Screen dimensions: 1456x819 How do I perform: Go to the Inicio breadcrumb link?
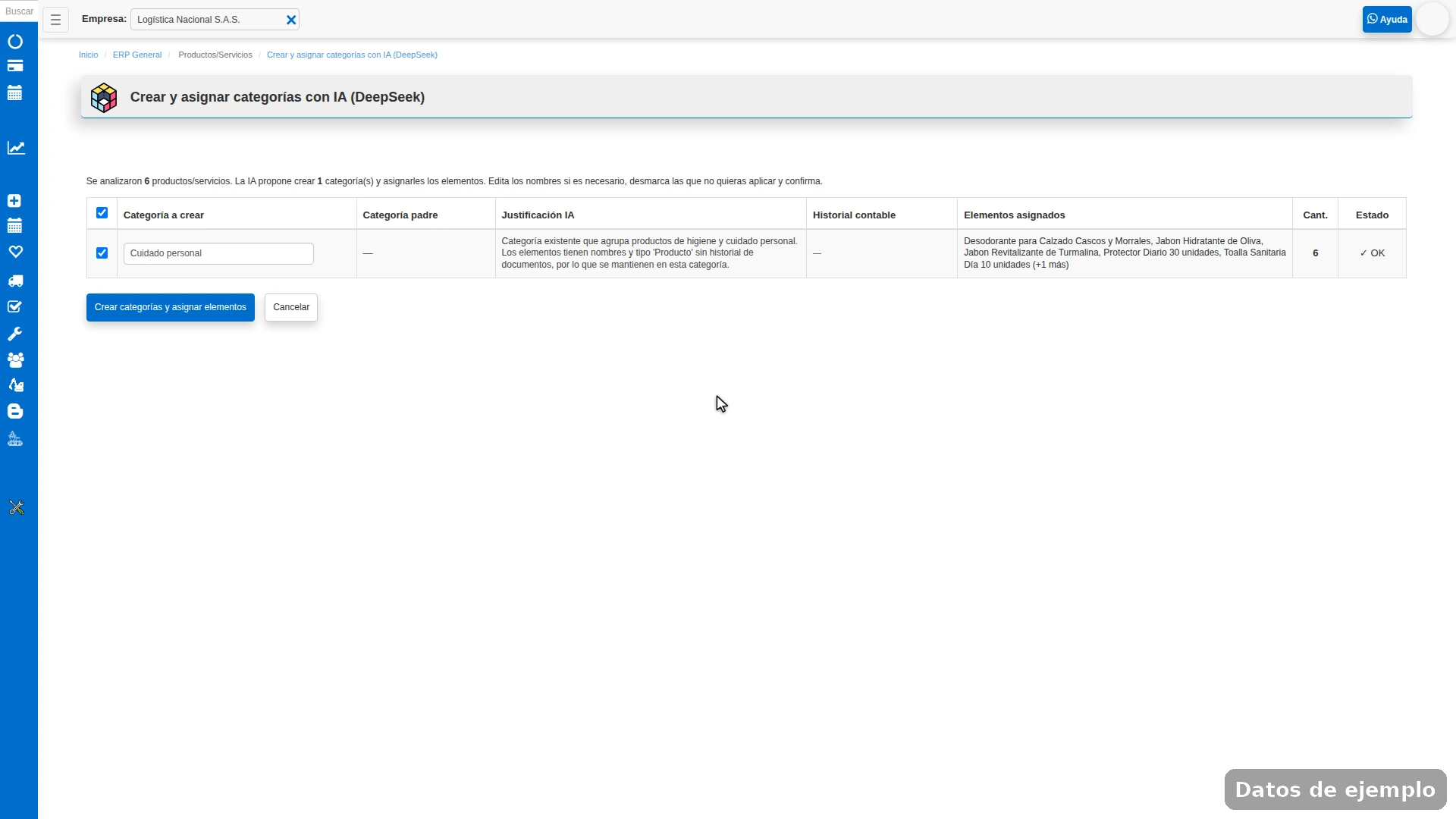[88, 55]
